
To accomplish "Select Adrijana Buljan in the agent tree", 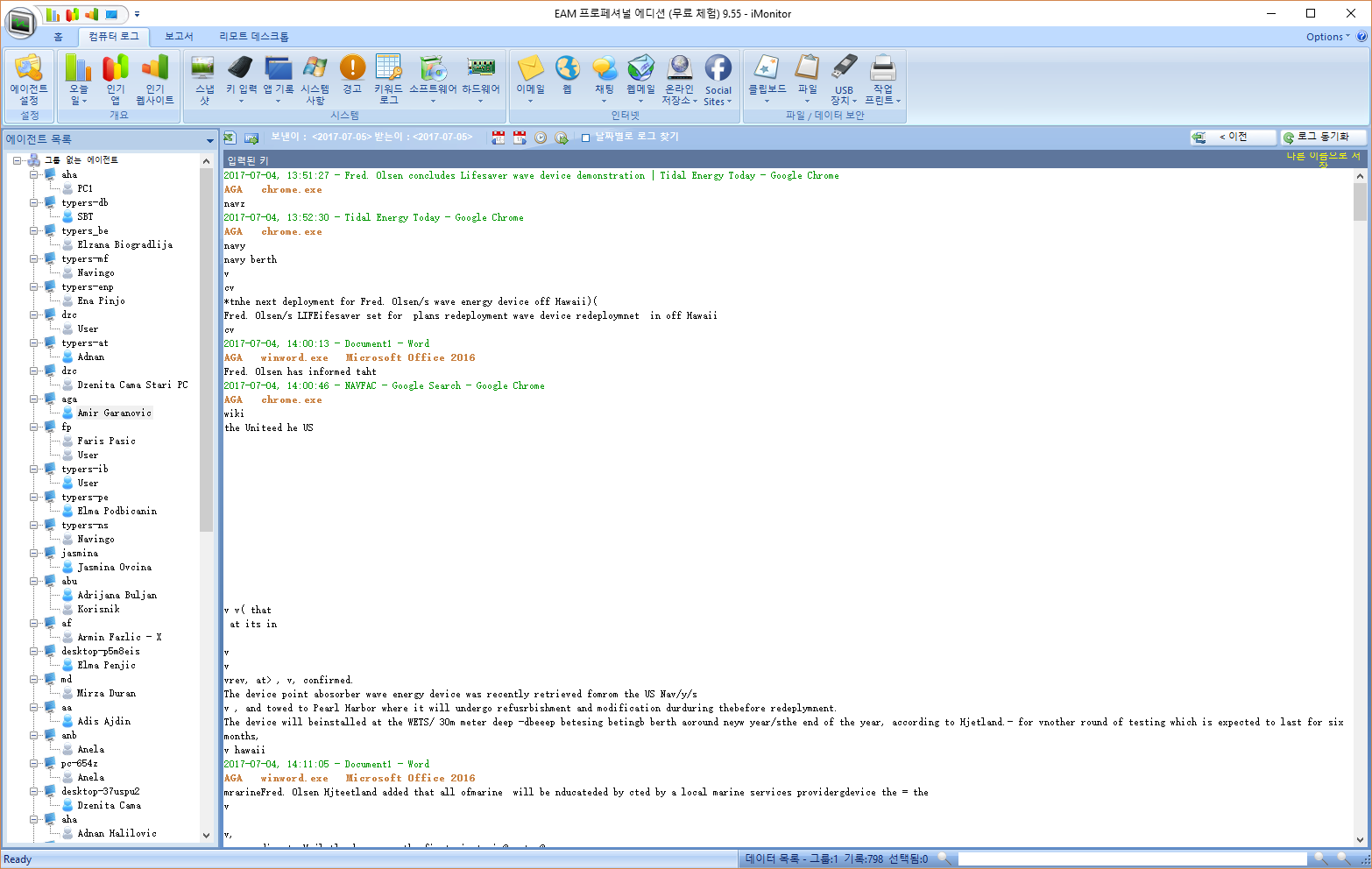I will click(x=117, y=595).
